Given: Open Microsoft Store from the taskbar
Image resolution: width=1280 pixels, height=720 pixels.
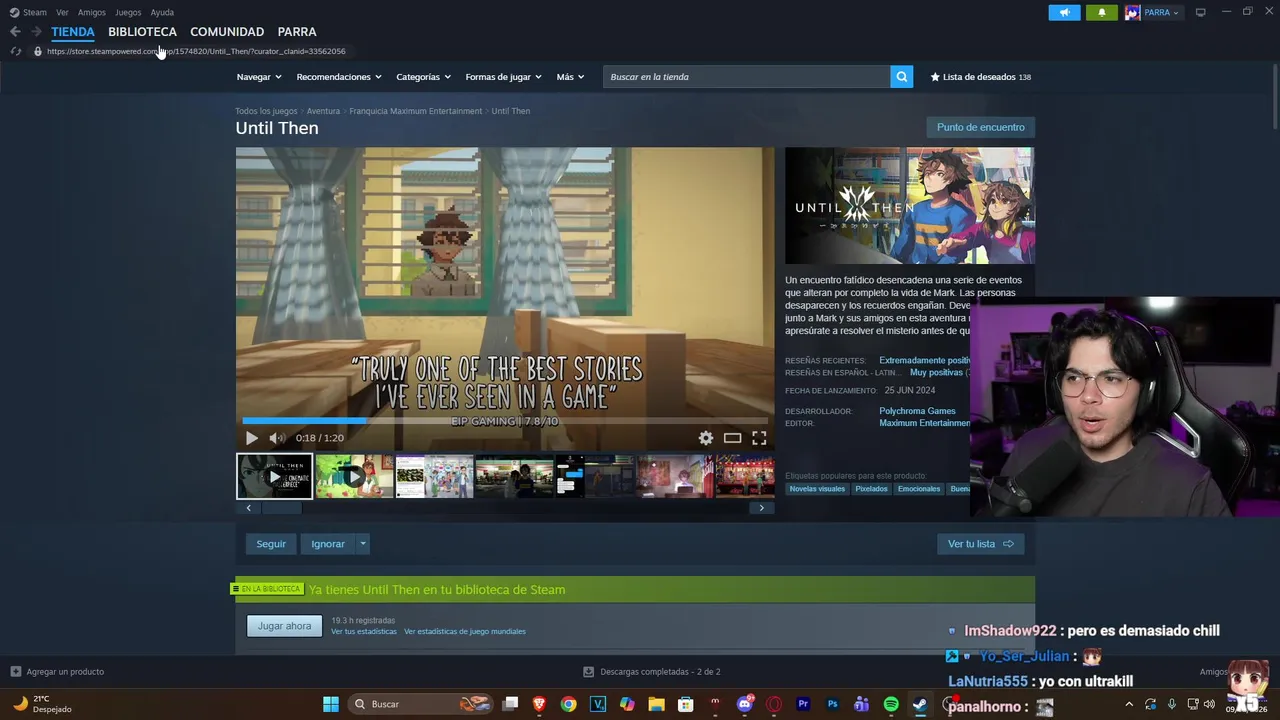Looking at the screenshot, I should pyautogui.click(x=686, y=704).
